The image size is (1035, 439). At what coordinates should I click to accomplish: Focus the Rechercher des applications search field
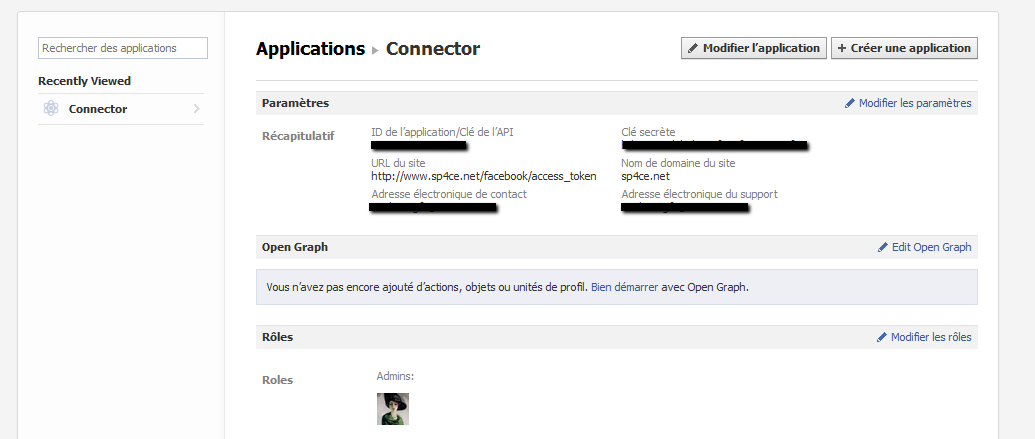coord(123,48)
